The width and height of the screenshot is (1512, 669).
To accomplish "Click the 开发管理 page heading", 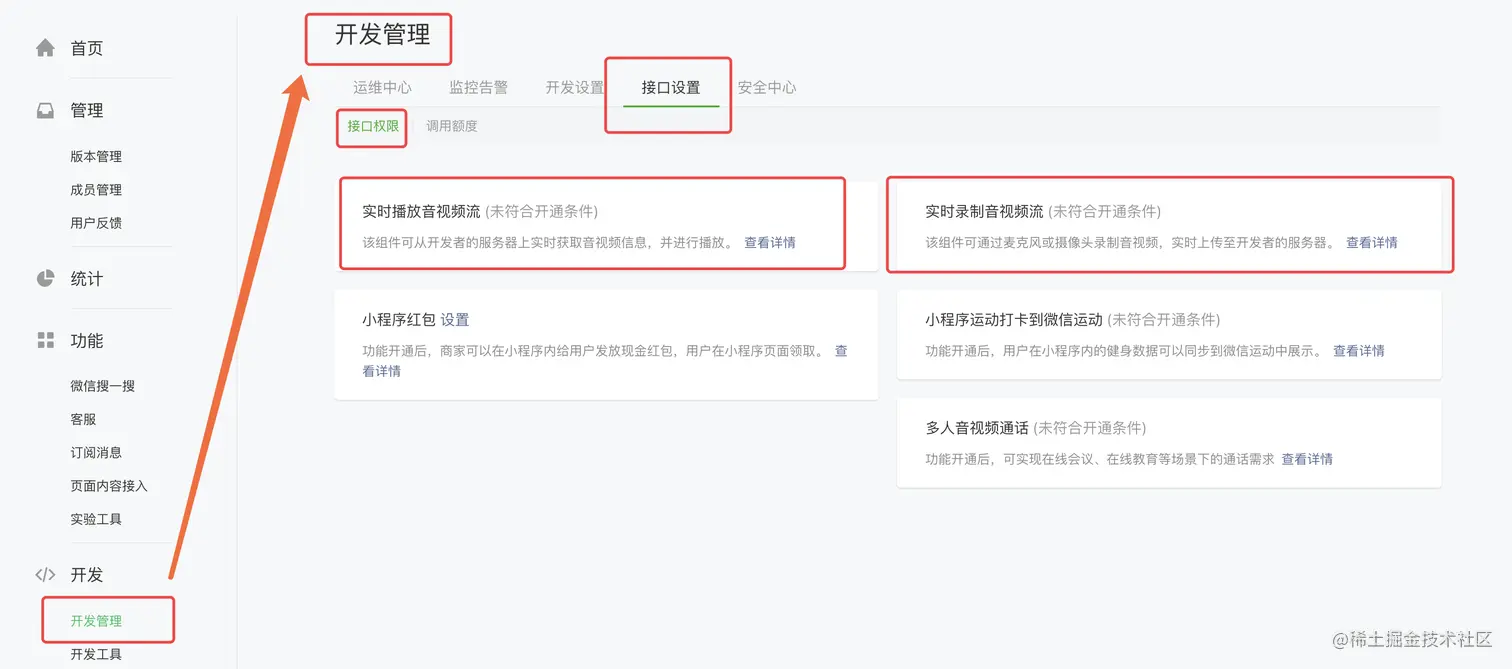I will 382,35.
